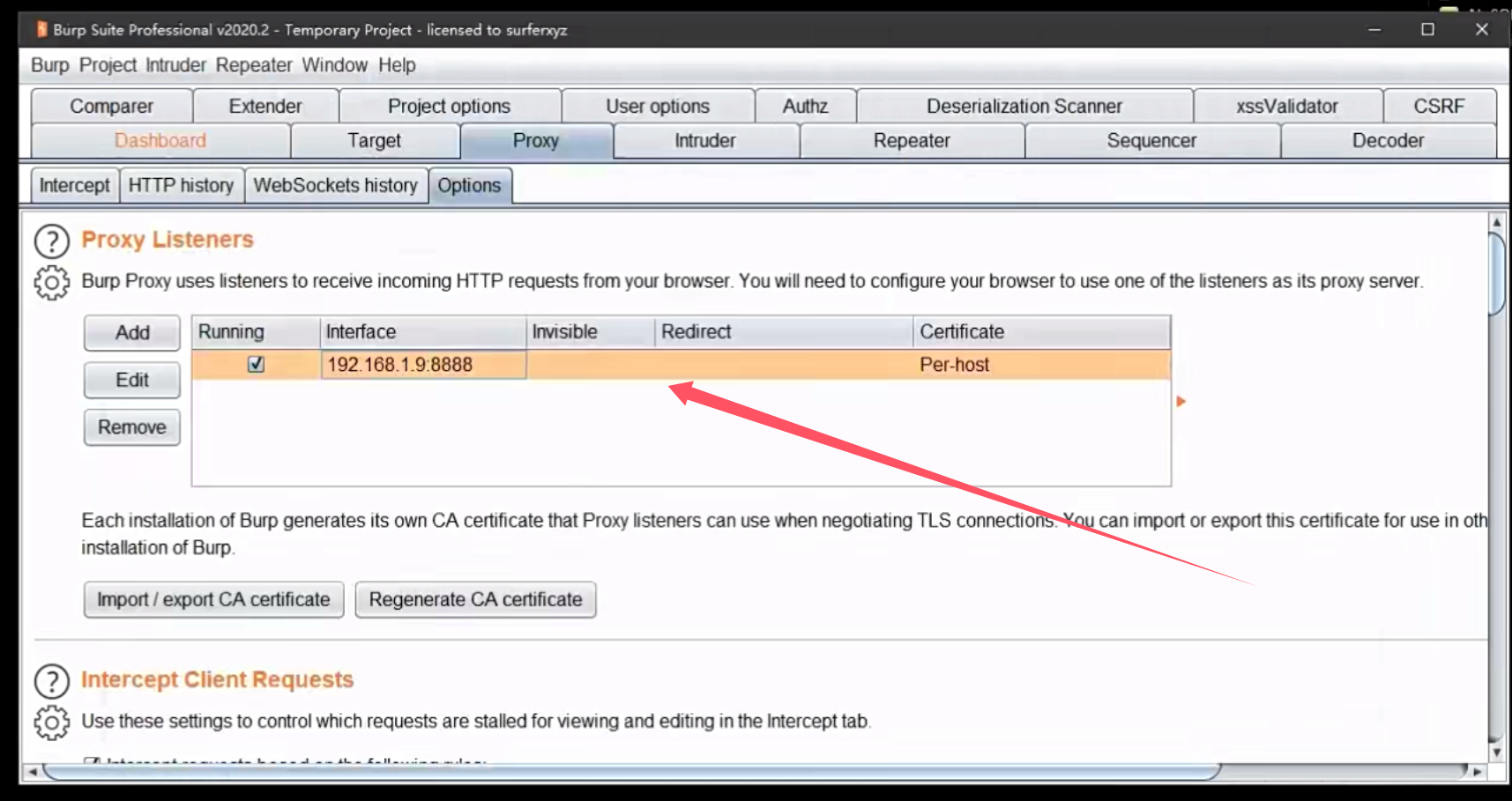This screenshot has width=1512, height=801.
Task: Click the Proxy Listeners heading
Action: tap(168, 240)
